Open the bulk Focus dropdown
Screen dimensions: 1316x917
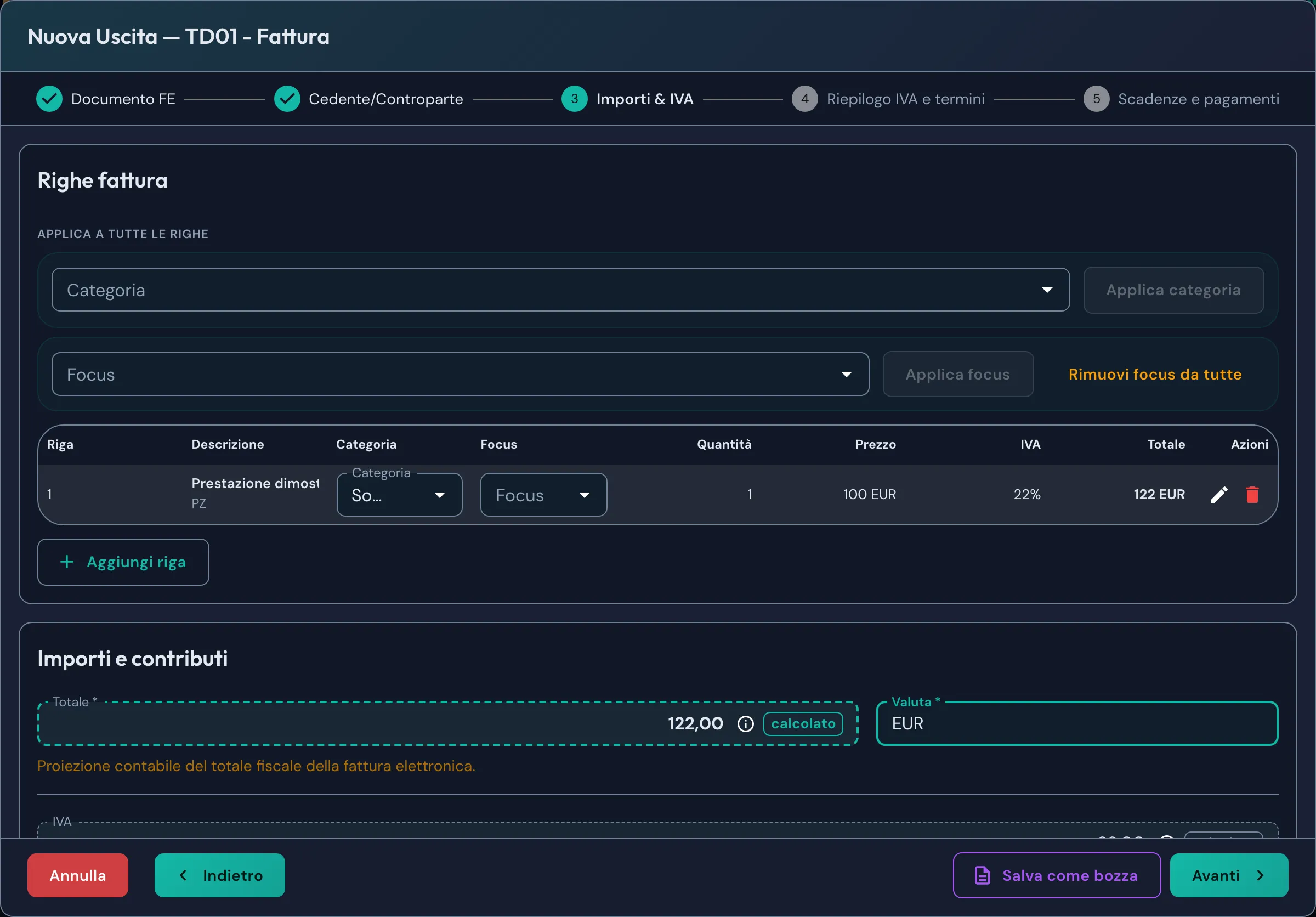point(460,374)
